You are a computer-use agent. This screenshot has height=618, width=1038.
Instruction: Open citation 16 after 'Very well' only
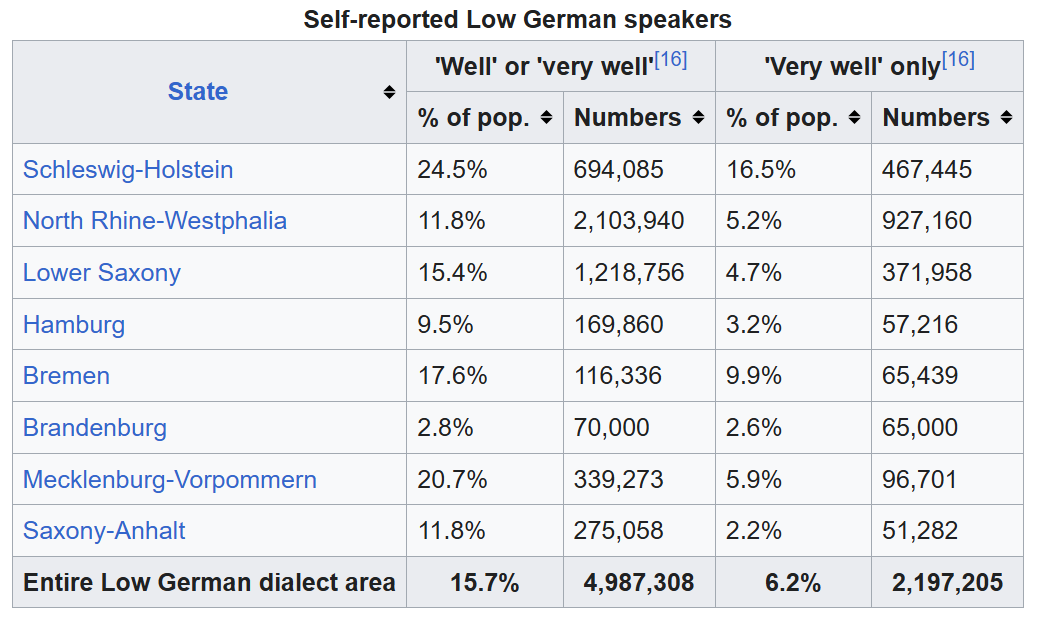(958, 59)
